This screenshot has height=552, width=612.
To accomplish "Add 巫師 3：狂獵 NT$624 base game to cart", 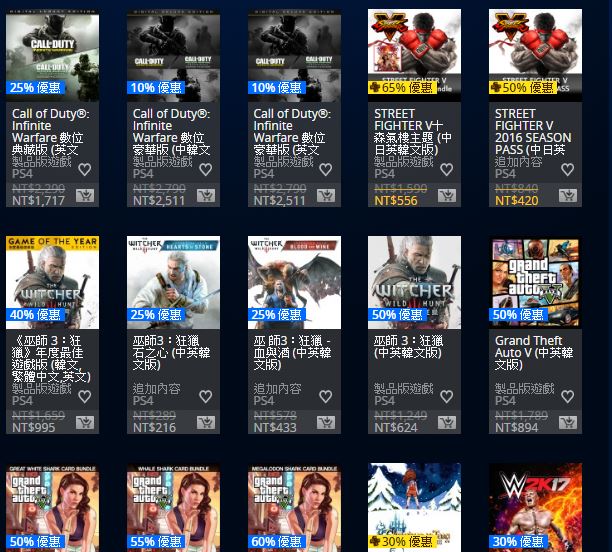I will [x=447, y=422].
